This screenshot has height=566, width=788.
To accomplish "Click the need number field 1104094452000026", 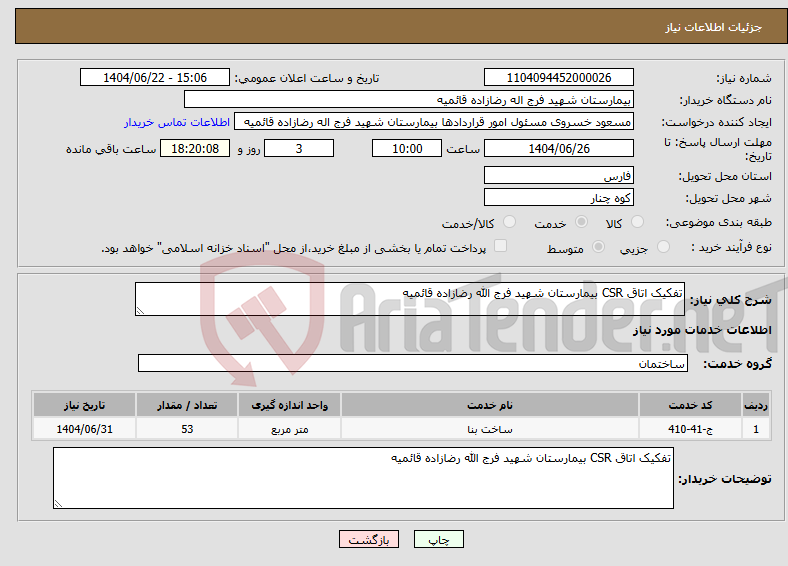I will point(559,77).
